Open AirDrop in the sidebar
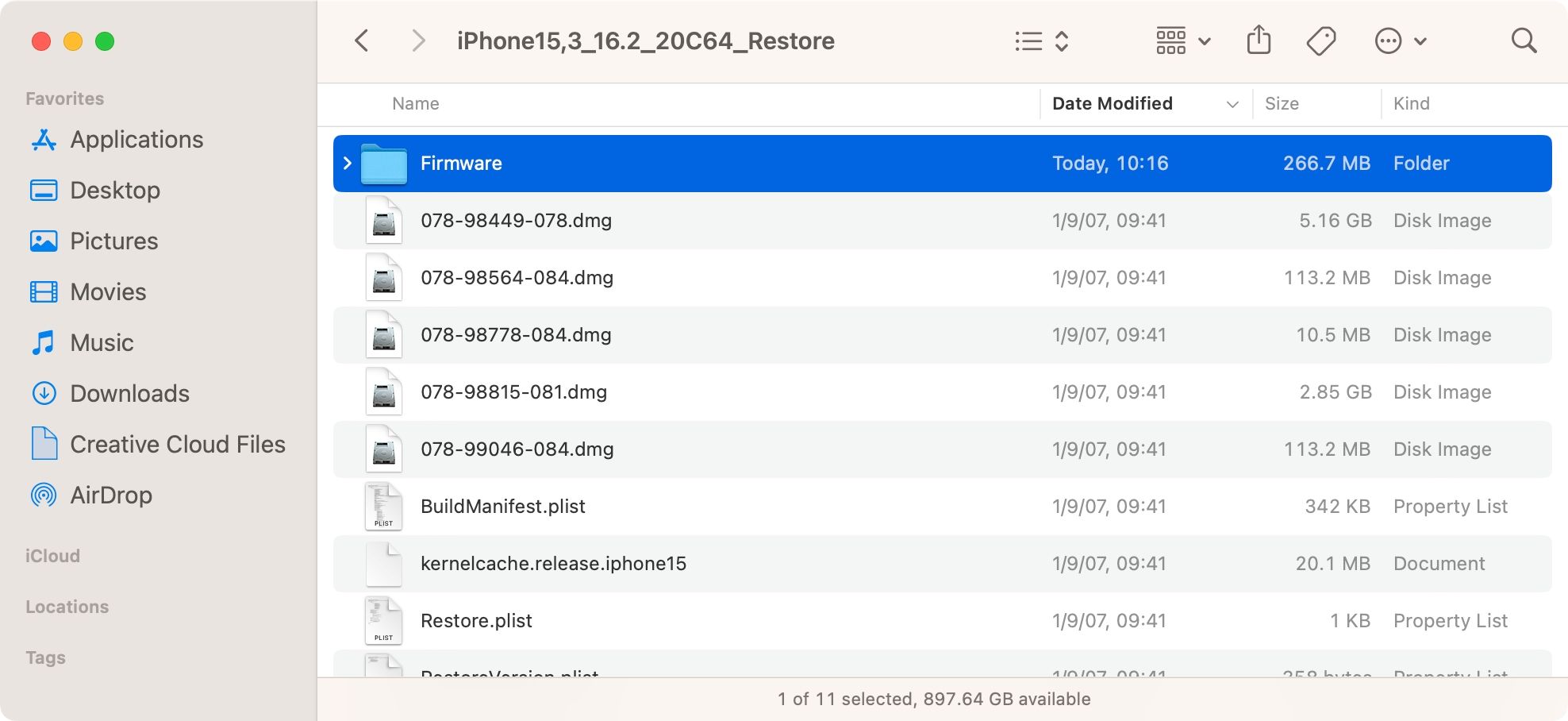 (x=110, y=495)
